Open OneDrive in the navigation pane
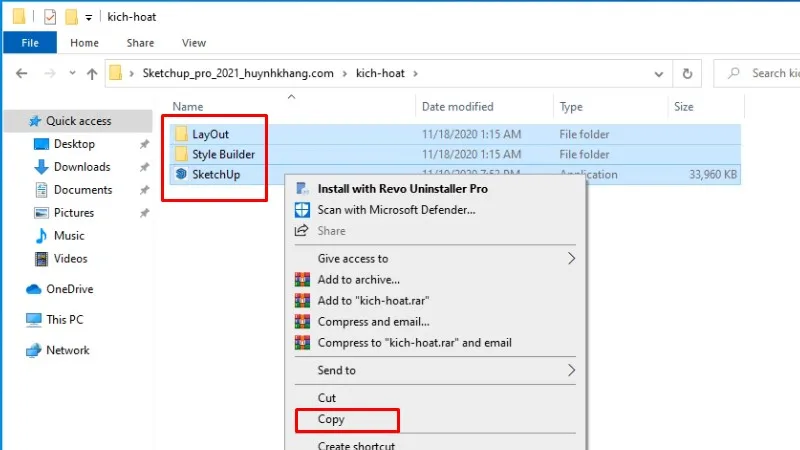 point(68,289)
